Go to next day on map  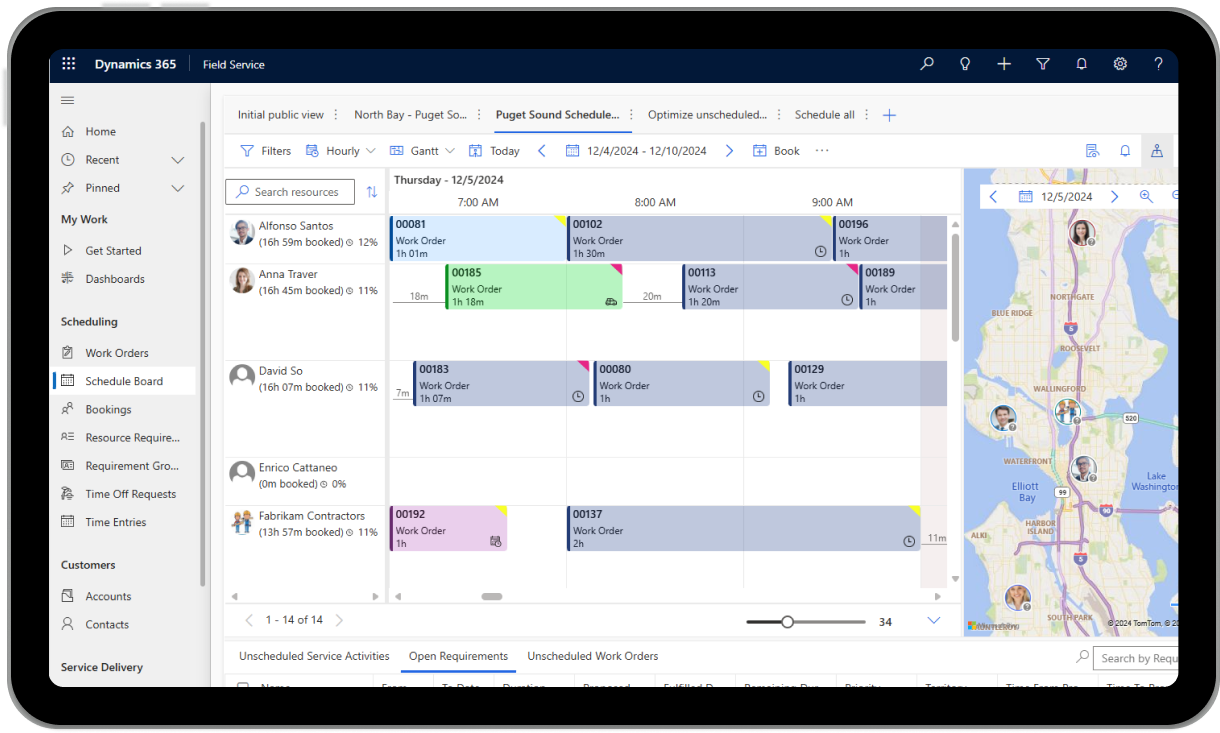1114,197
